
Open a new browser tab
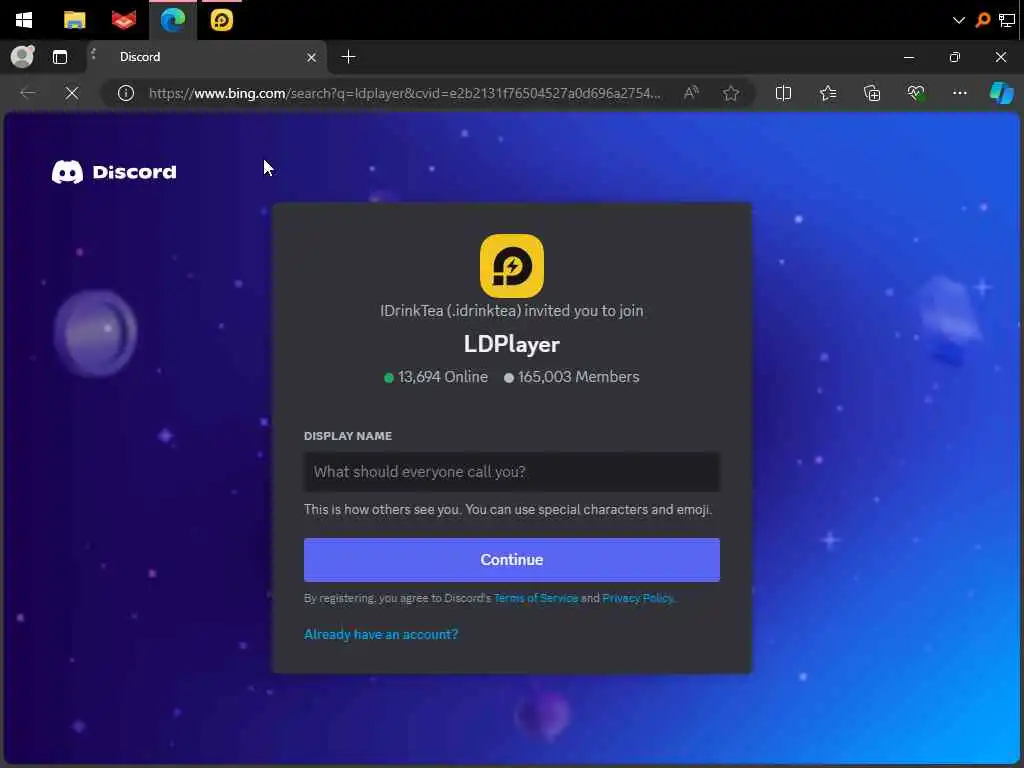tap(349, 57)
